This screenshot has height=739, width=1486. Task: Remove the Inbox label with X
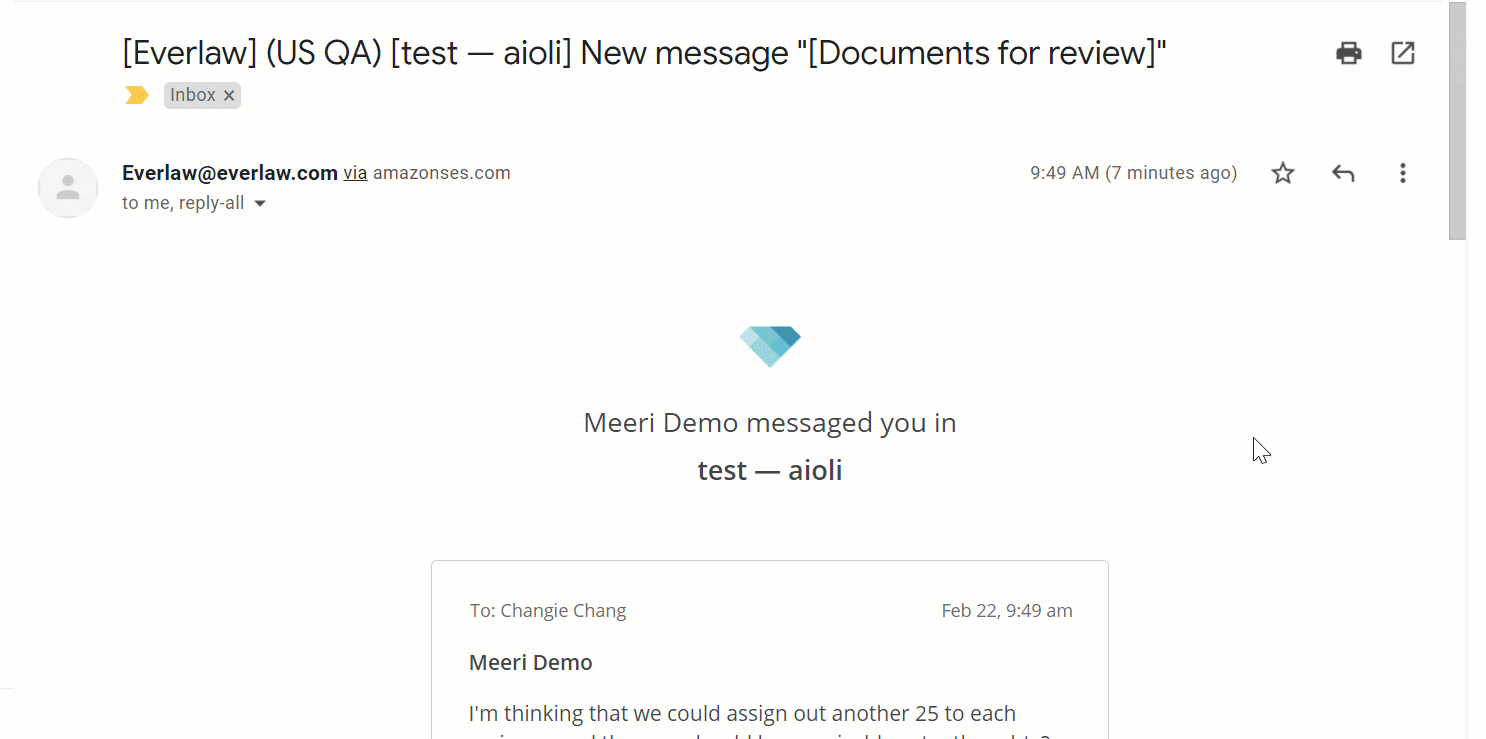pos(229,96)
